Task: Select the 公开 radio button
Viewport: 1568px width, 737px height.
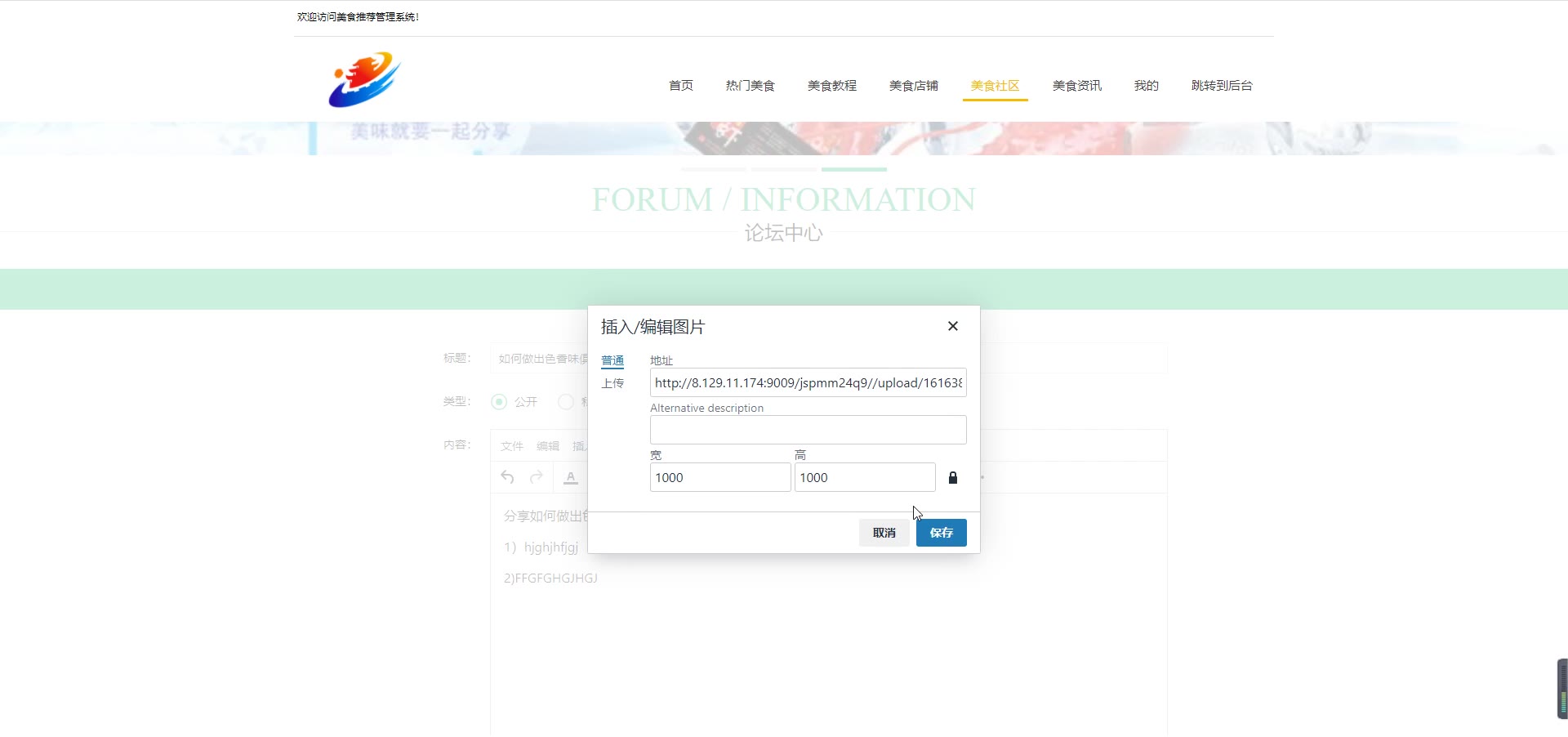Action: 499,402
